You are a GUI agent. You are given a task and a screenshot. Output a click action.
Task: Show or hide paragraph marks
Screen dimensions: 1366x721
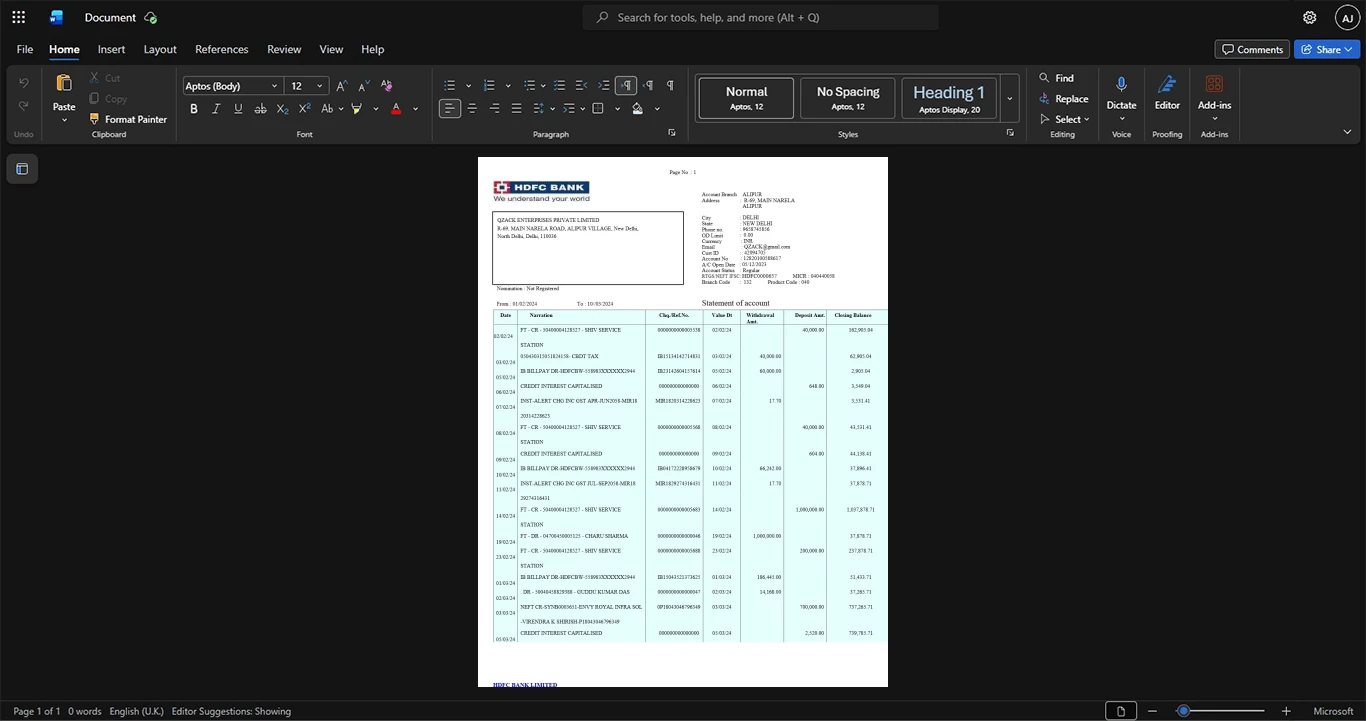tap(670, 85)
